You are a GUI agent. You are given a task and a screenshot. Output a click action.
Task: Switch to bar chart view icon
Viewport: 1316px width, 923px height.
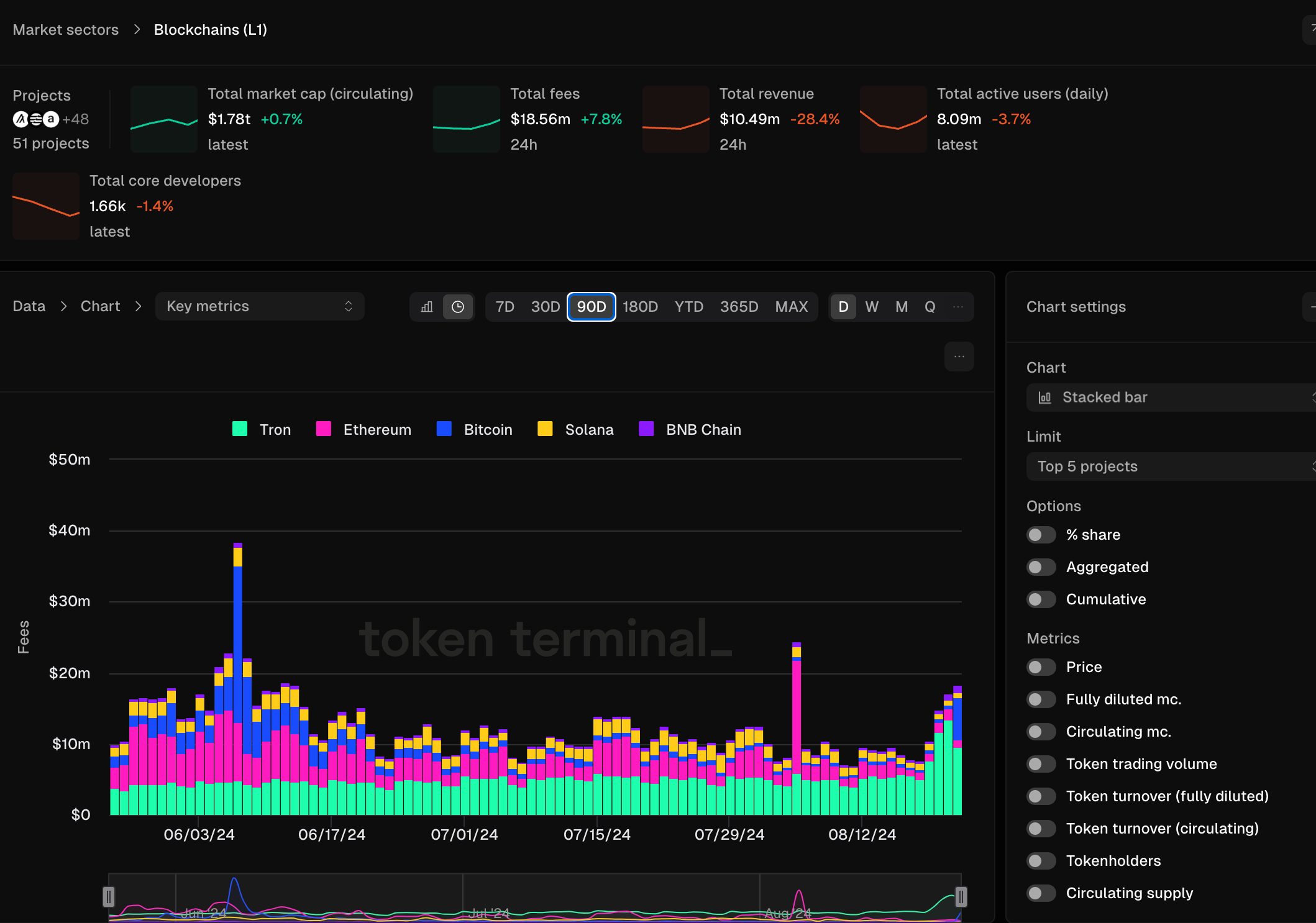[427, 307]
